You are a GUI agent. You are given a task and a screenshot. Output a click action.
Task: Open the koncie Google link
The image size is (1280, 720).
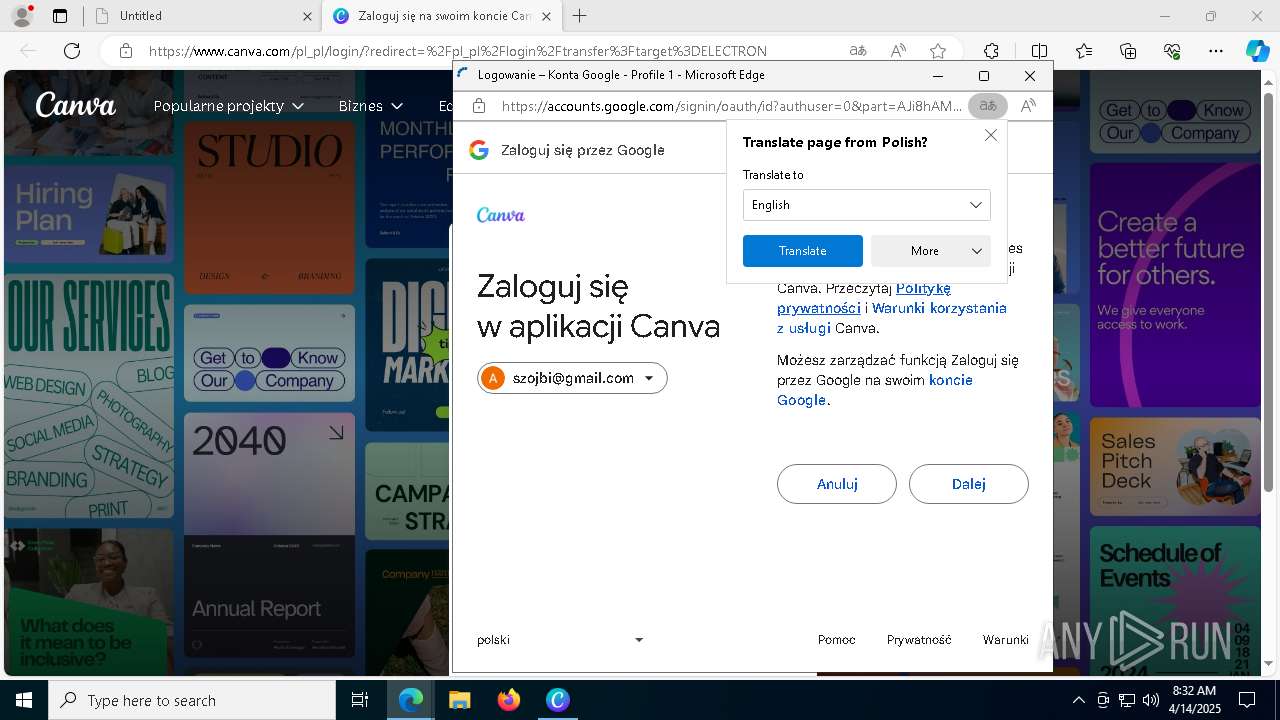pos(875,390)
